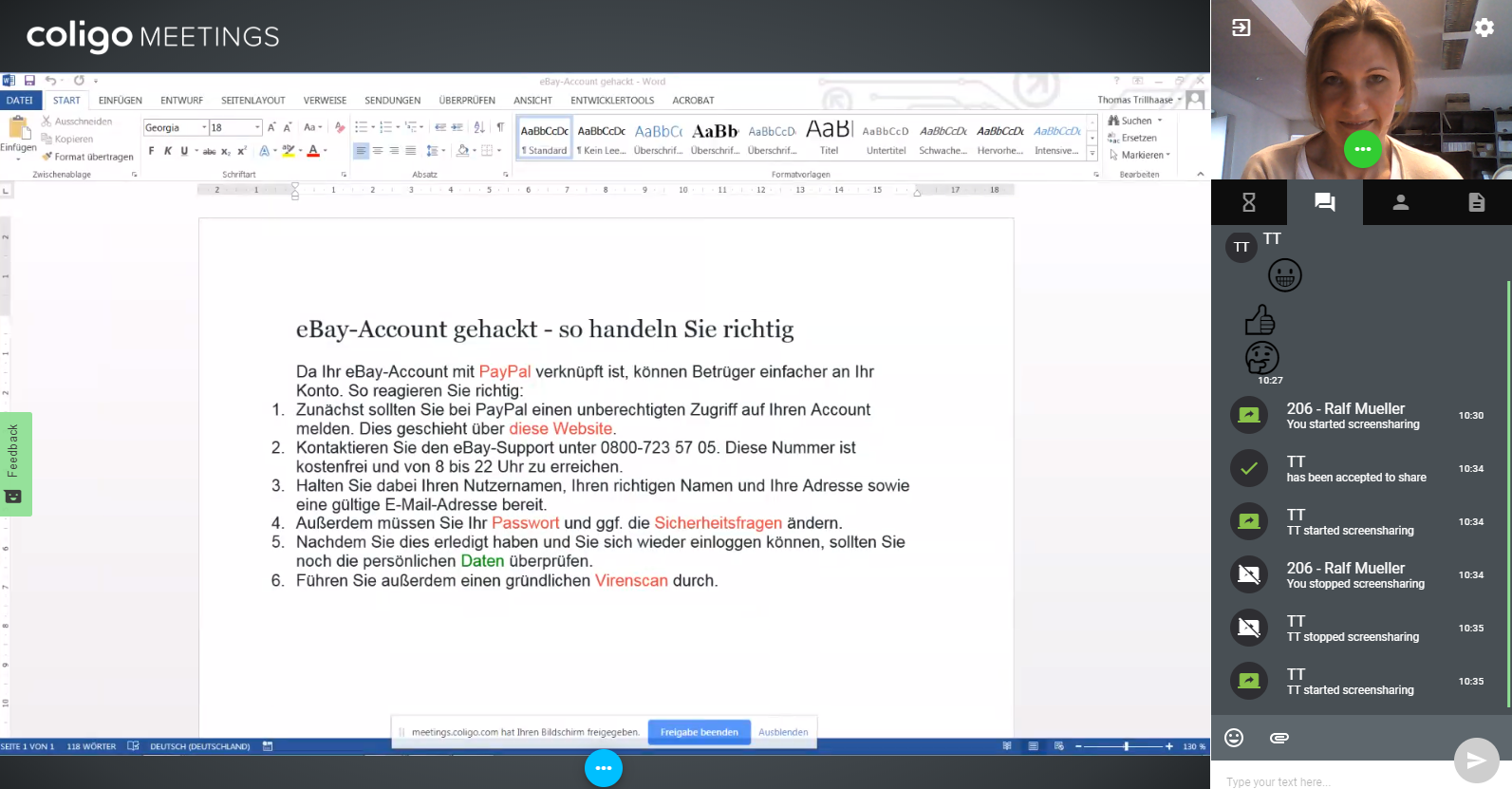Open the hourglass timer tab
The height and width of the screenshot is (789, 1512).
[1249, 202]
